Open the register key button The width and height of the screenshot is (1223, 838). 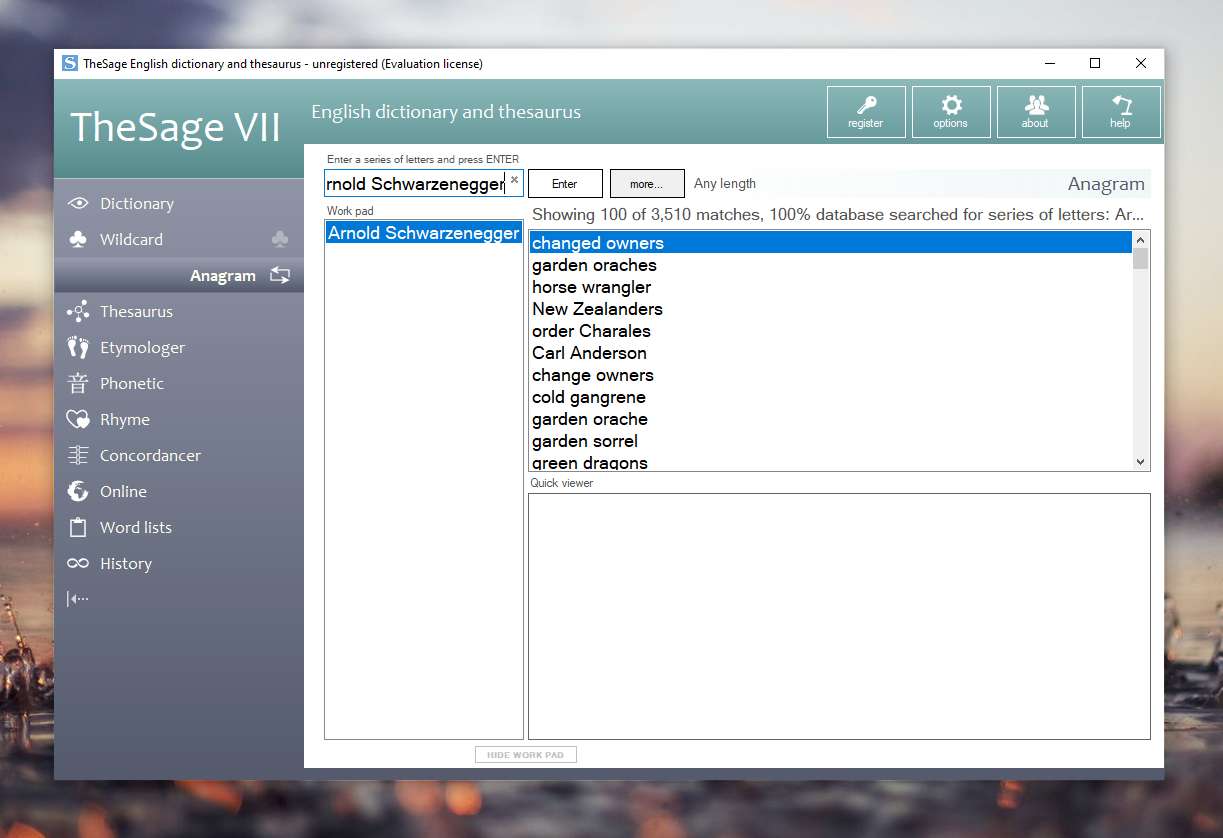866,112
